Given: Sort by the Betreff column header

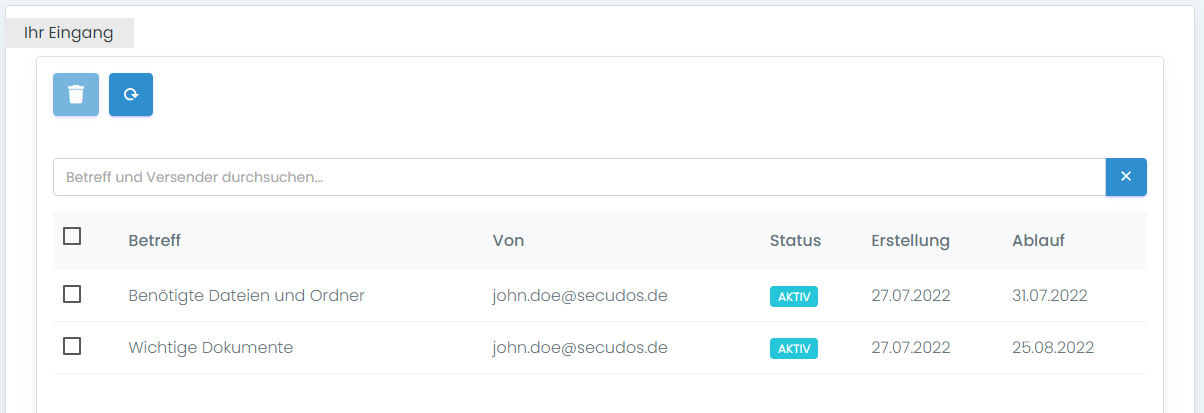Looking at the screenshot, I should pos(154,241).
